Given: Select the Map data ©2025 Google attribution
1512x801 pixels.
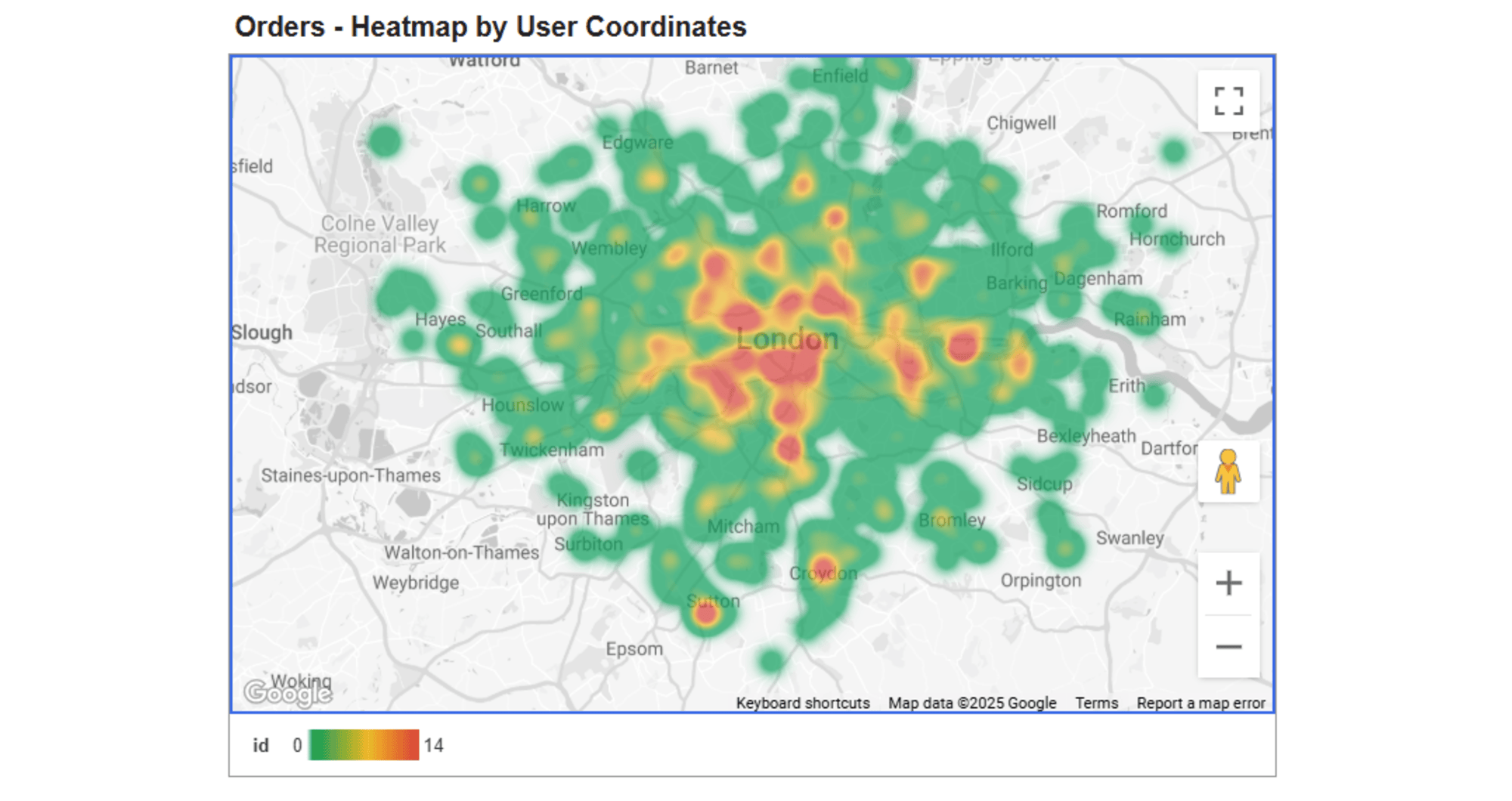Looking at the screenshot, I should (x=972, y=703).
